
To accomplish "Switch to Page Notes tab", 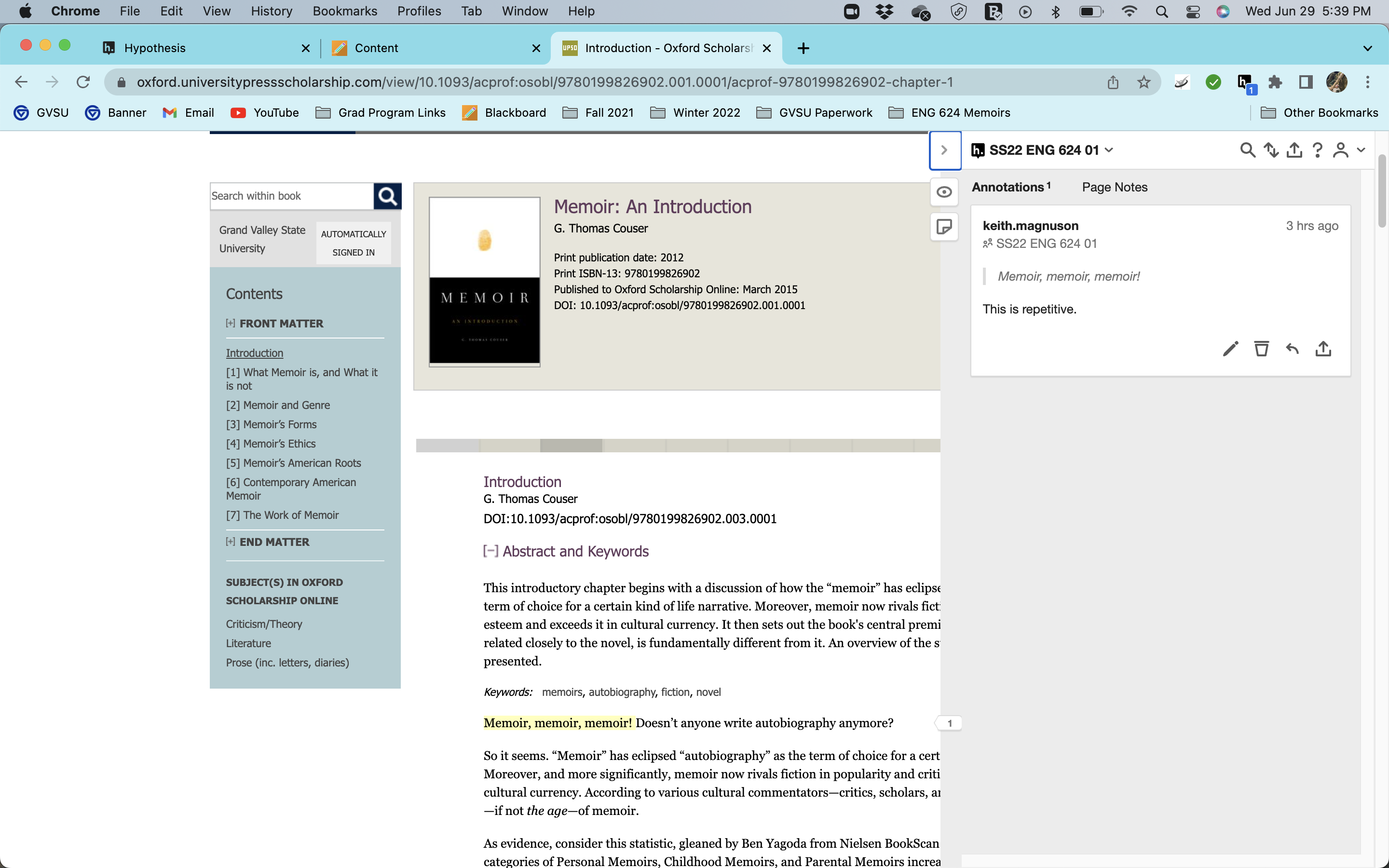I will pyautogui.click(x=1114, y=187).
